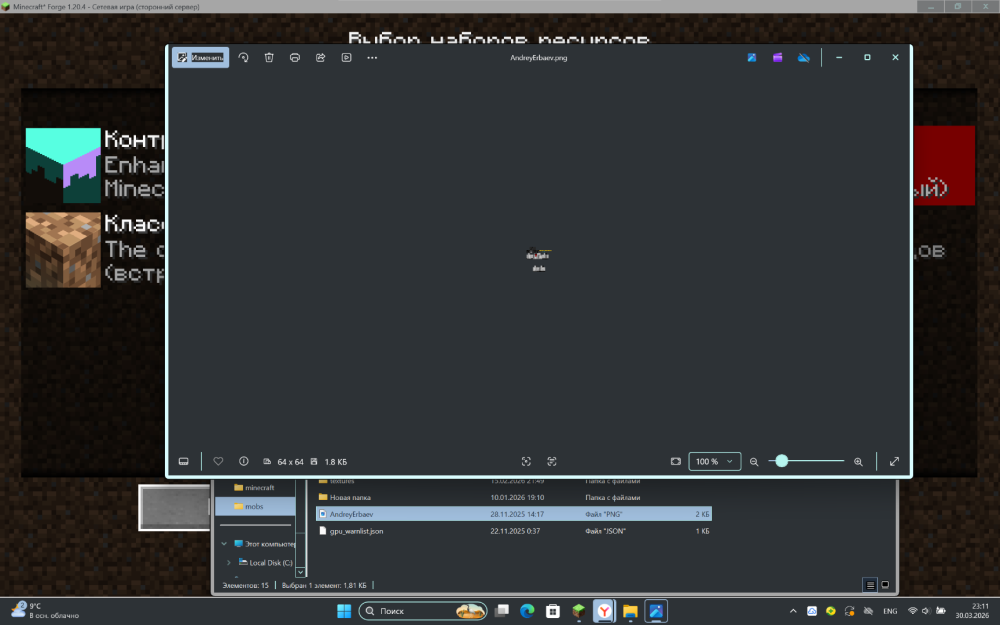Viewport: 1000px width, 625px height.
Task: Open clock and date 23:11 panel
Action: click(972, 611)
